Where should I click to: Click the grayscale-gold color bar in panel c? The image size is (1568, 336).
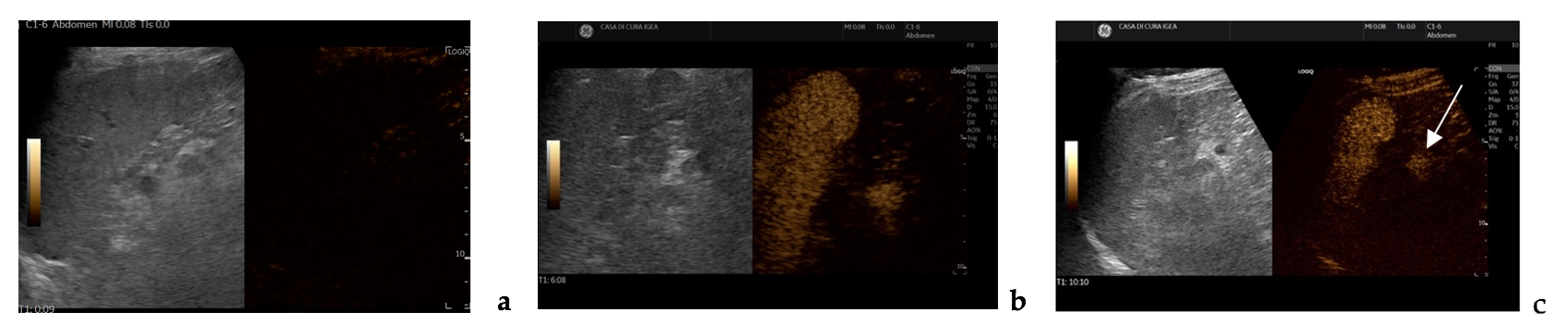(1072, 175)
